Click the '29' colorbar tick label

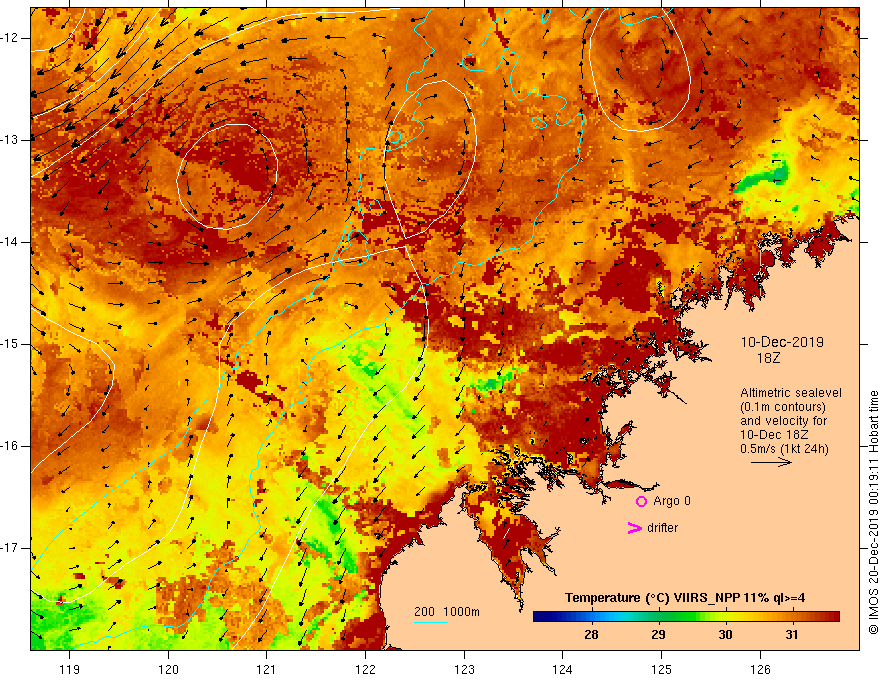(x=658, y=635)
